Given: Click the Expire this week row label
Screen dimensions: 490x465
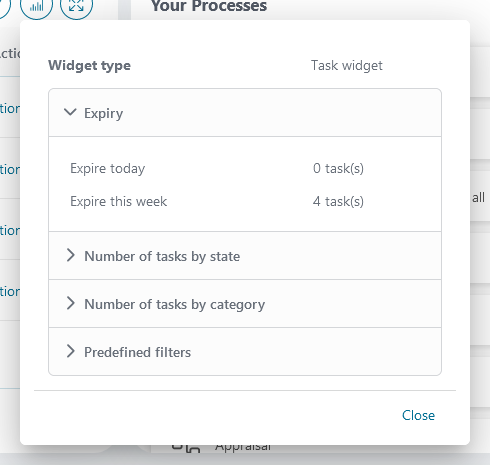Looking at the screenshot, I should 118,201.
